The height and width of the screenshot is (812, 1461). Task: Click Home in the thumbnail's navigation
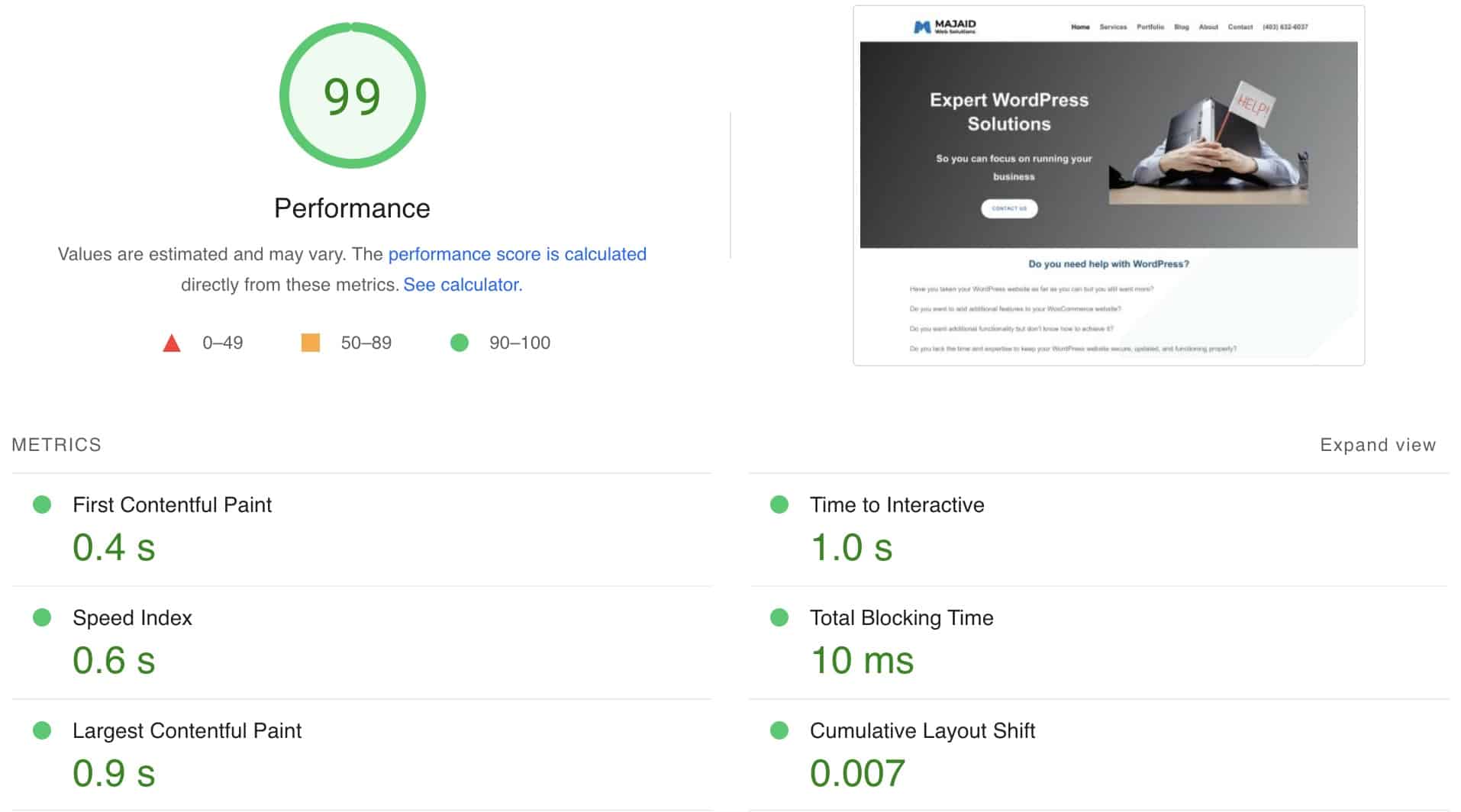coord(1080,27)
